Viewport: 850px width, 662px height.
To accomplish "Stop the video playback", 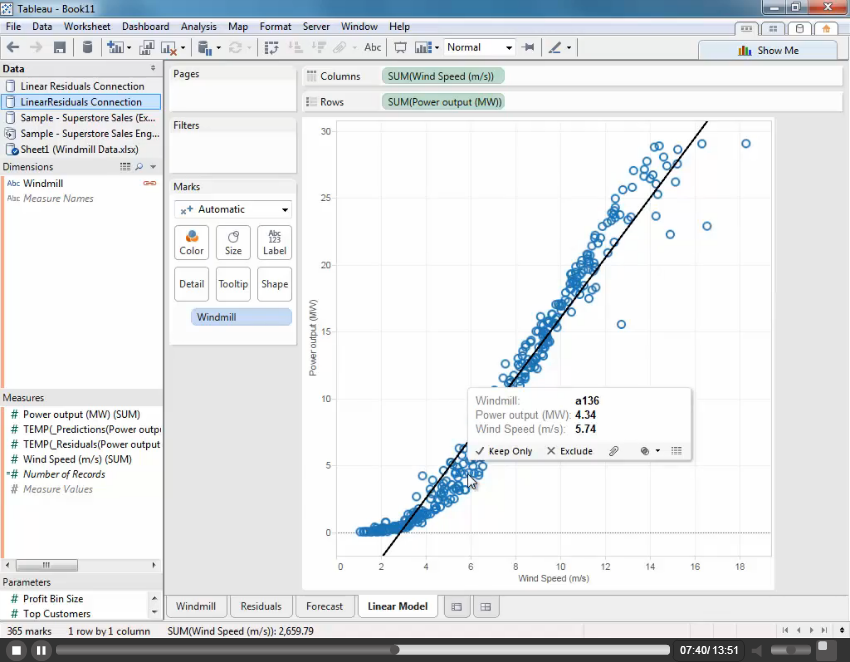I will click(16, 650).
